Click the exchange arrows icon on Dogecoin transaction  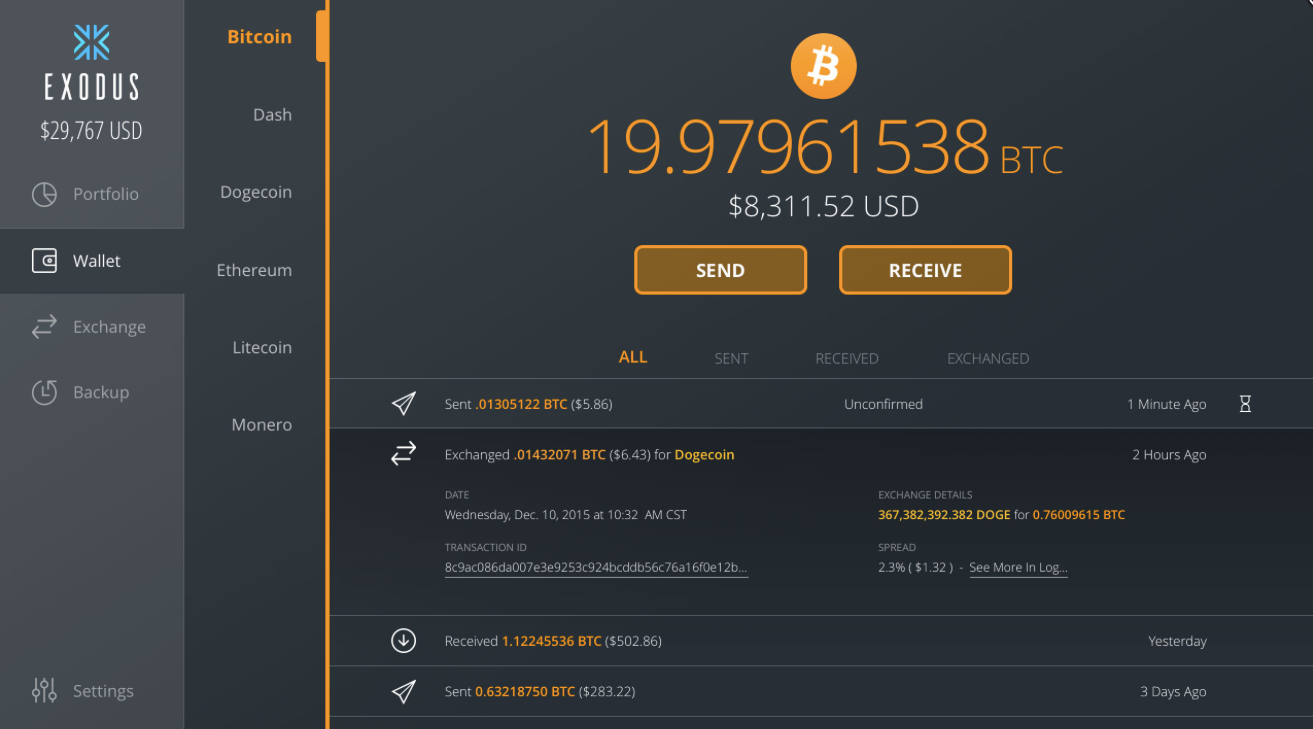[x=403, y=455]
